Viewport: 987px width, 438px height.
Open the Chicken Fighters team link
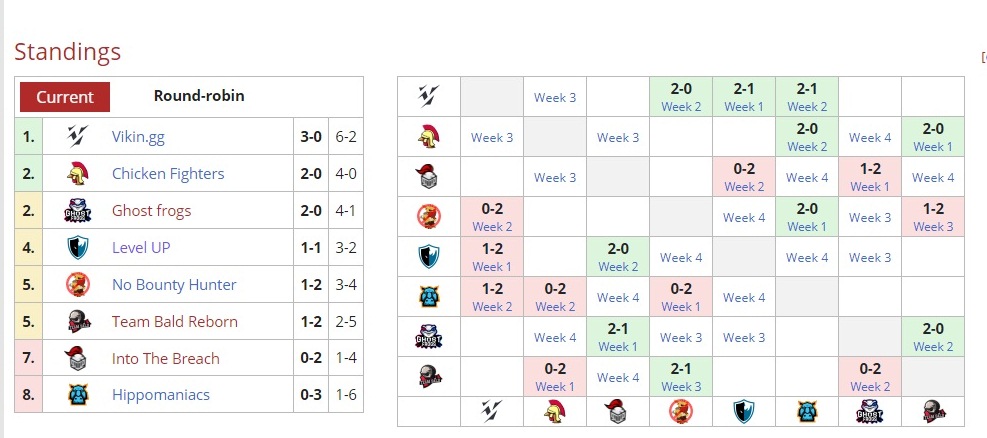[168, 173]
